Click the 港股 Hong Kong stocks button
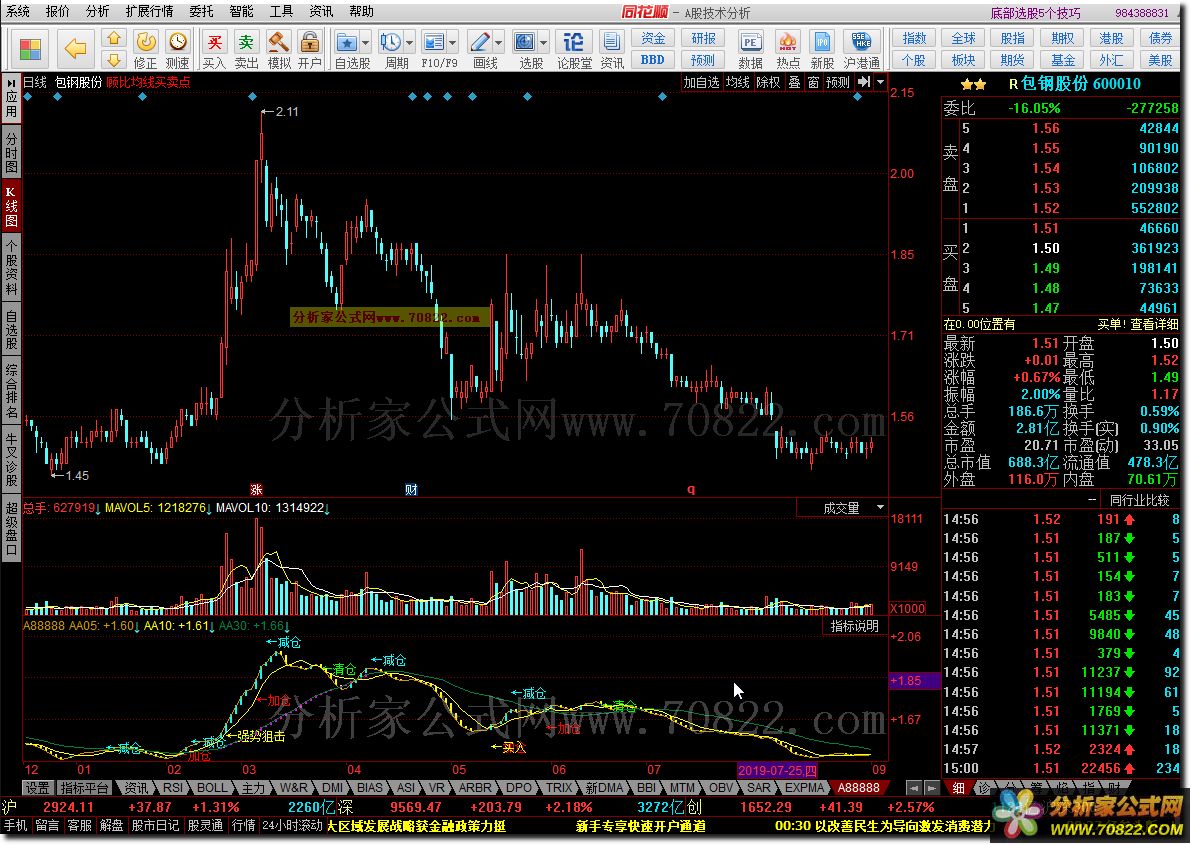Image resolution: width=1192 pixels, height=845 pixels. pyautogui.click(x=1111, y=39)
